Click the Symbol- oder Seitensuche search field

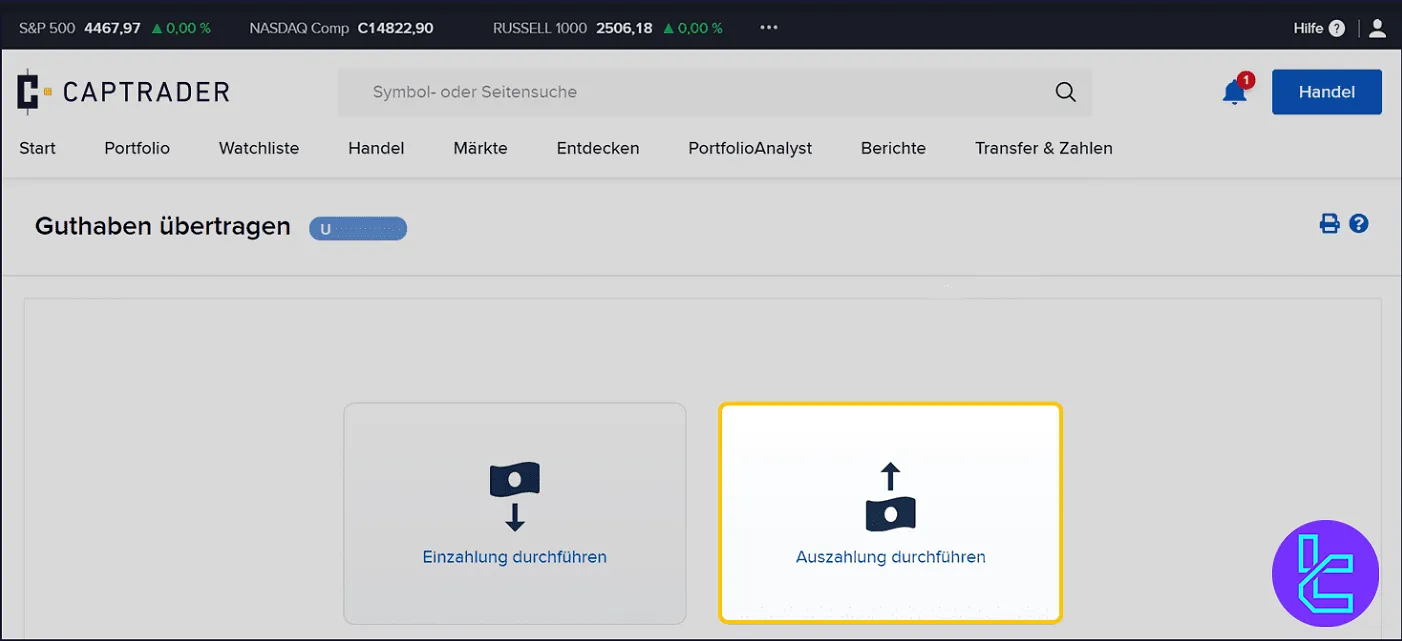tap(700, 92)
